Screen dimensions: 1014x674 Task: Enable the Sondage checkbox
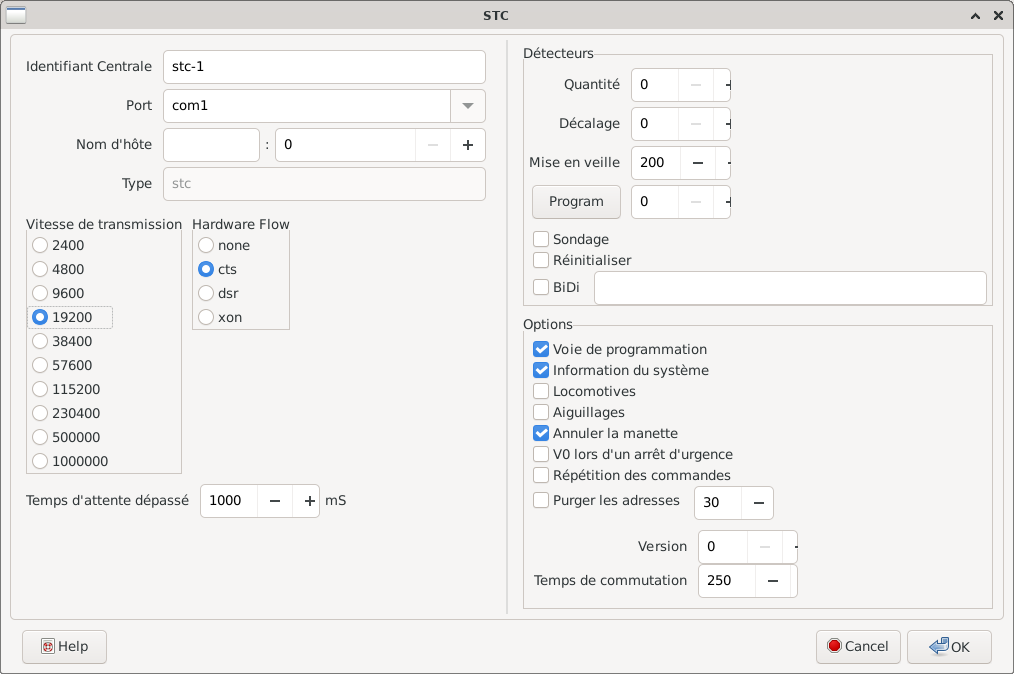click(x=541, y=240)
